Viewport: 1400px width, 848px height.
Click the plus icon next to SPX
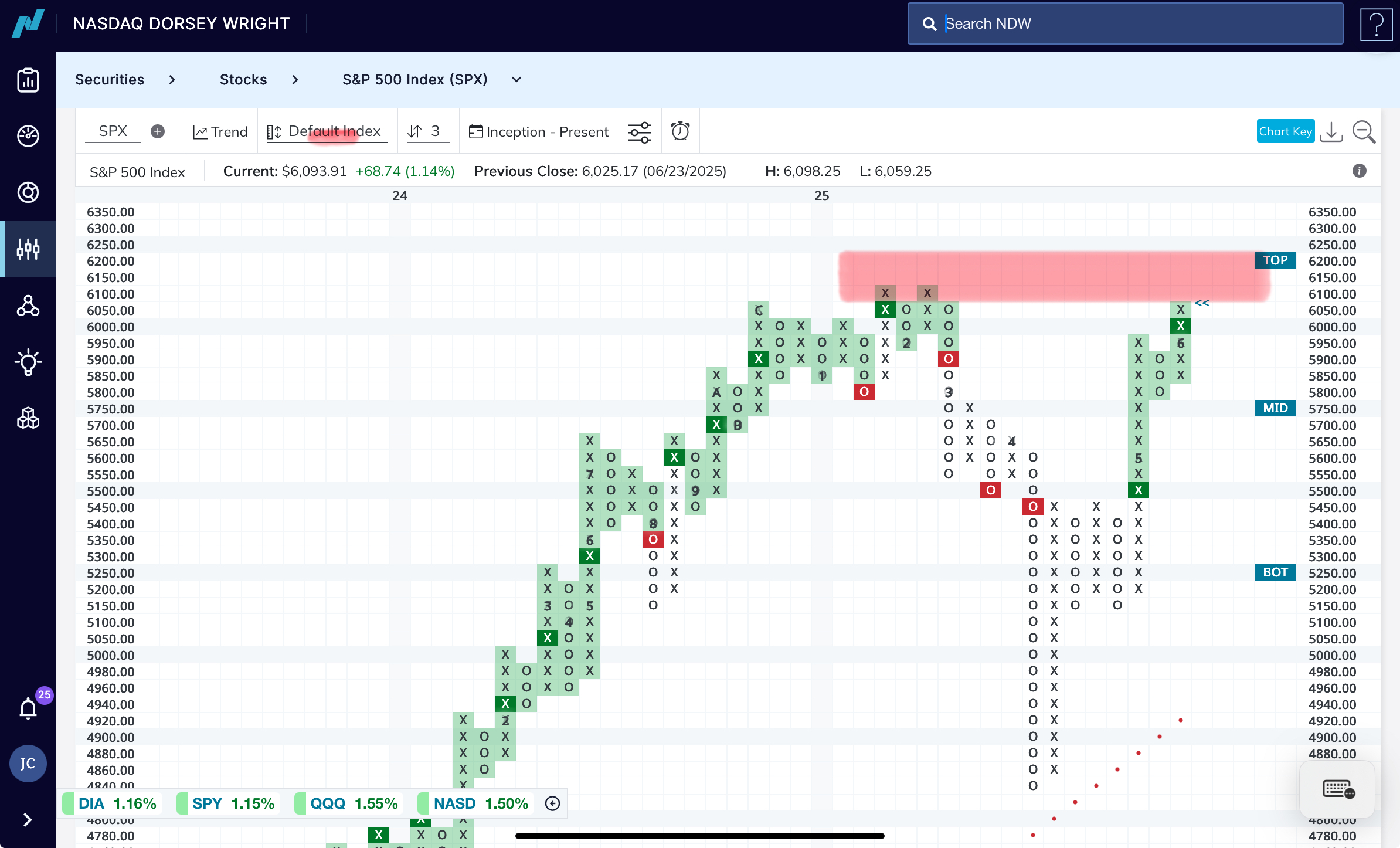pyautogui.click(x=158, y=131)
